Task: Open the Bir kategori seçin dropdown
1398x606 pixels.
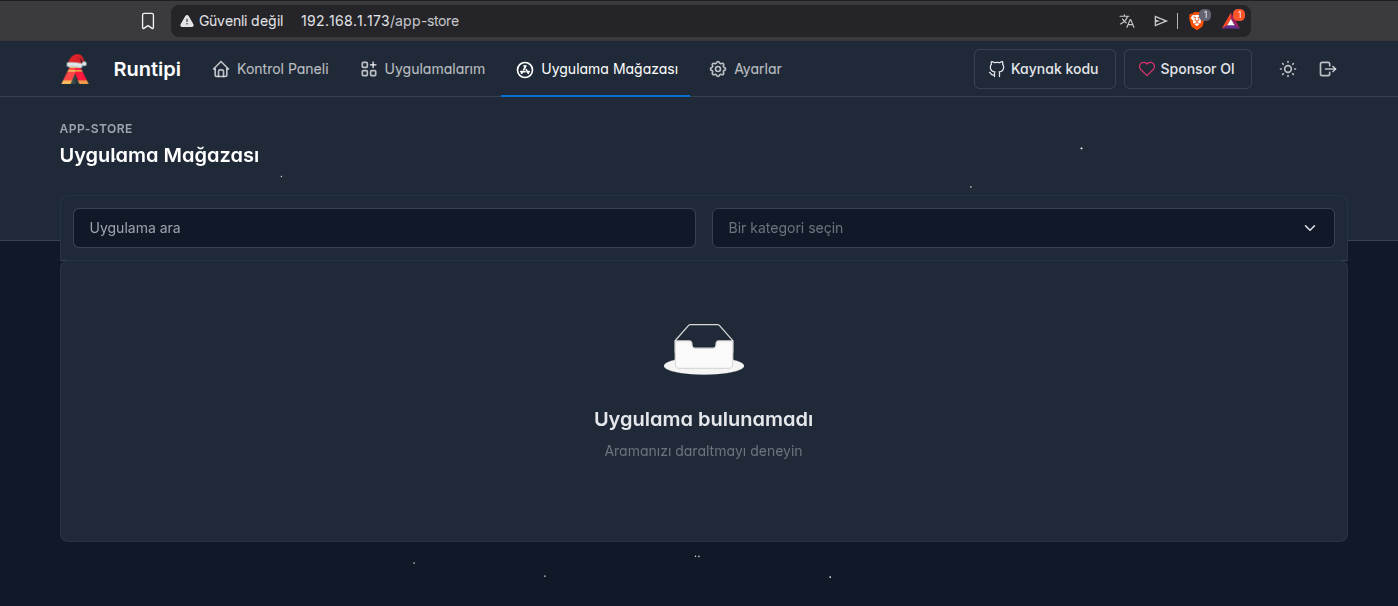Action: click(x=1023, y=228)
